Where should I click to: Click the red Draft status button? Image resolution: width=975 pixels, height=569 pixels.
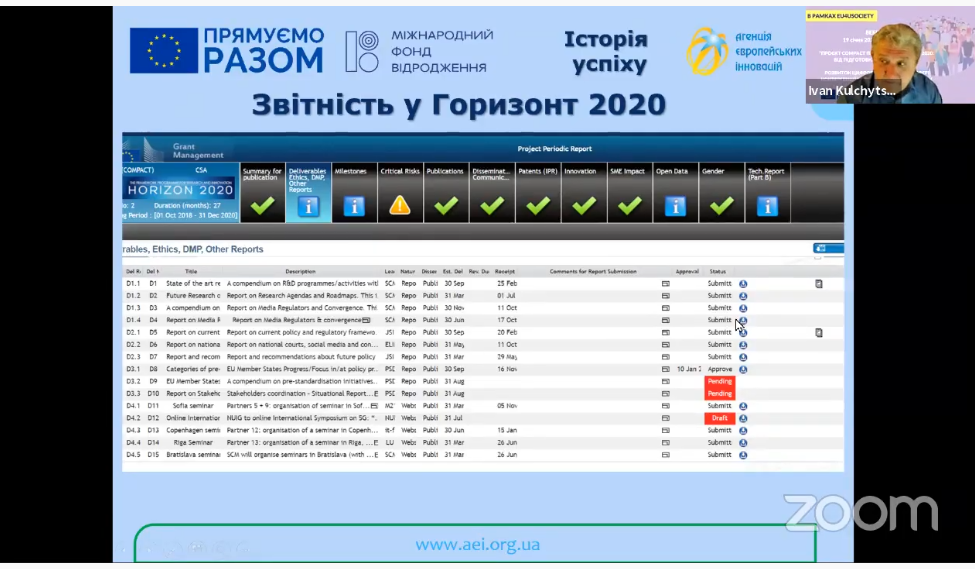tap(719, 418)
